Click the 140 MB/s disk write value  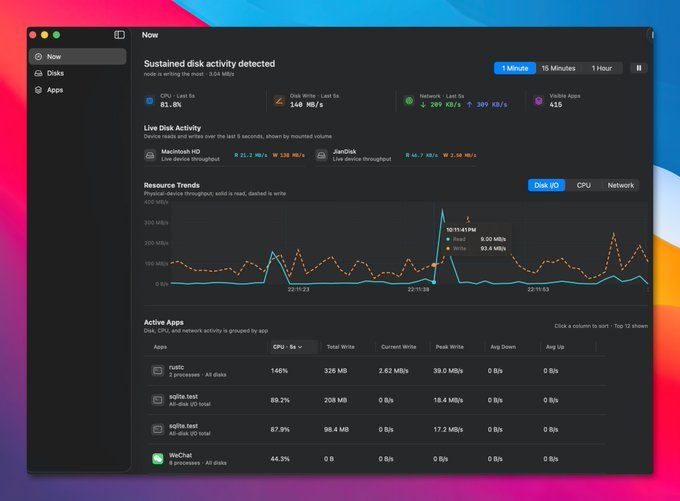[x=306, y=105]
